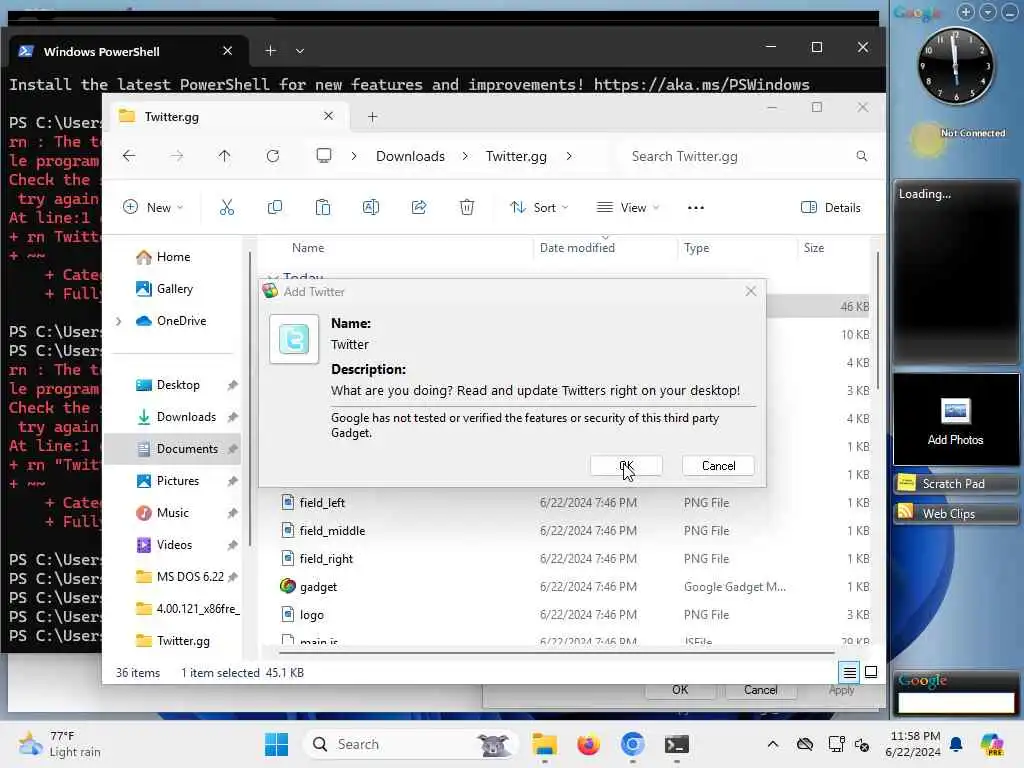The width and height of the screenshot is (1024, 768).
Task: Open the Sort dropdown
Action: pyautogui.click(x=539, y=208)
